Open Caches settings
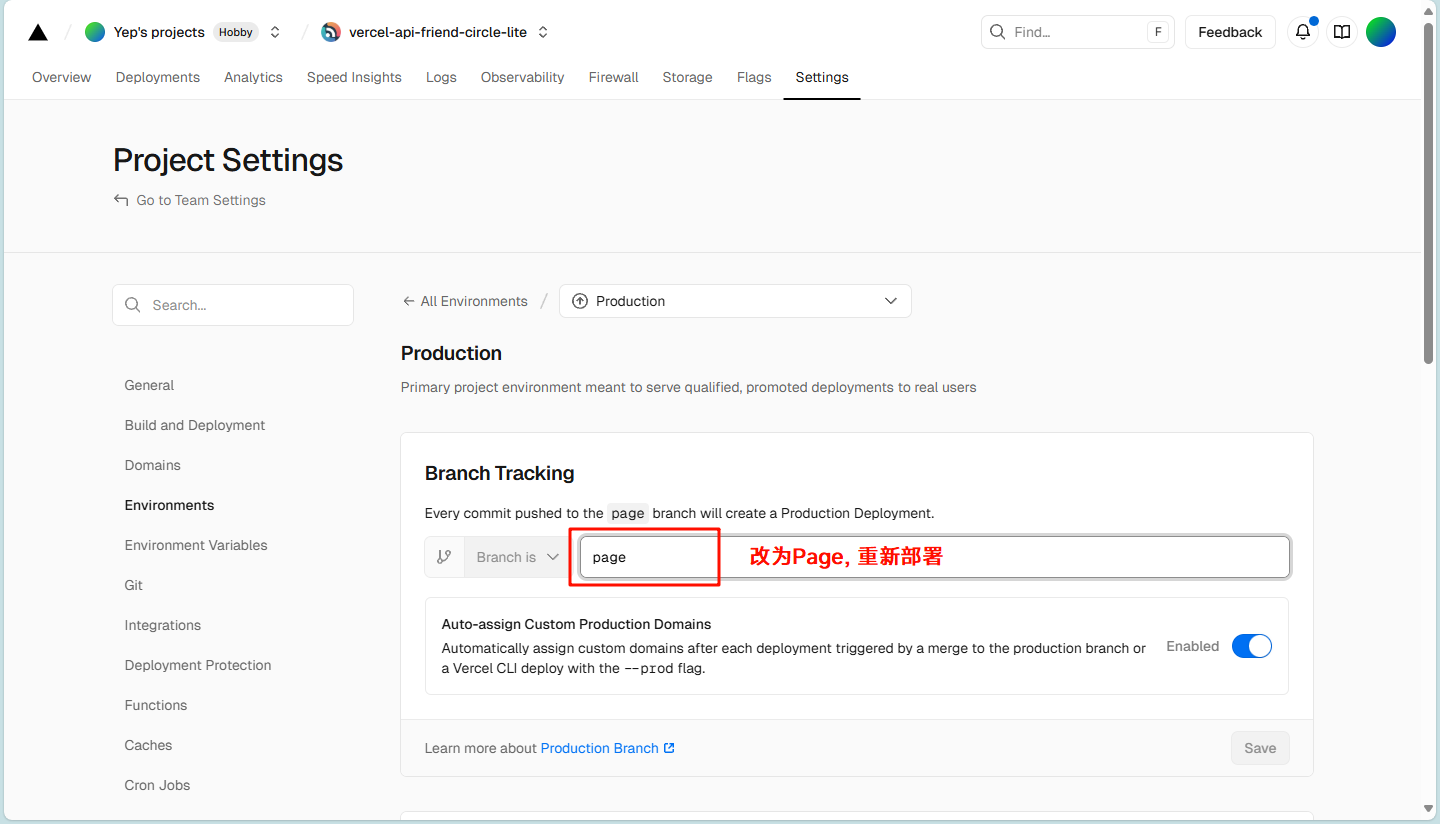Screen dimensions: 1440x824 (148, 745)
